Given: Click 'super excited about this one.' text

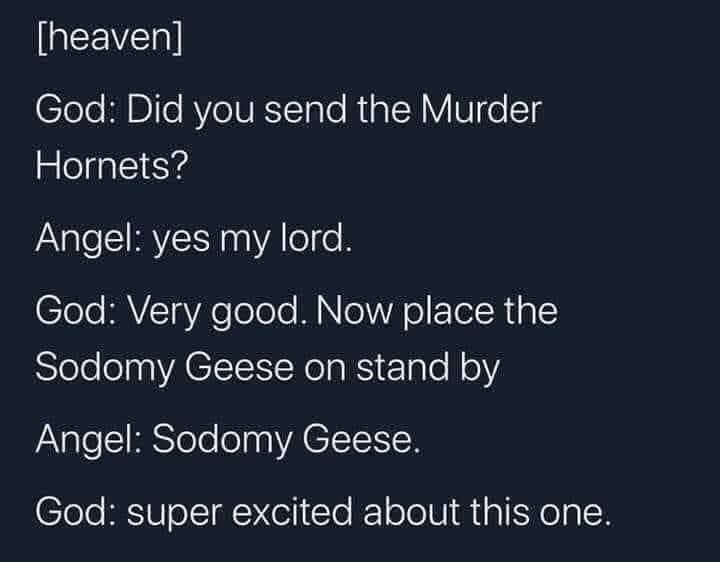Looking at the screenshot, I should (x=369, y=512).
